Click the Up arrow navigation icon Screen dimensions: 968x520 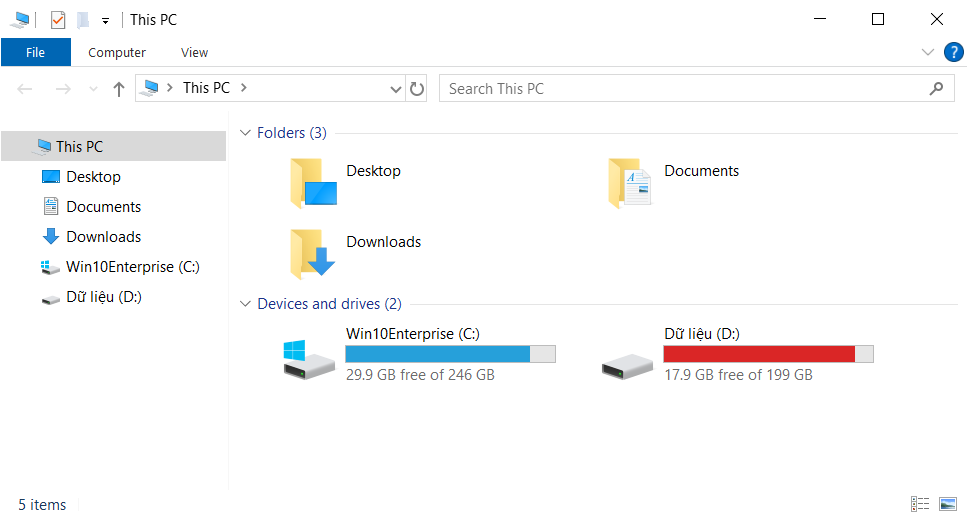pyautogui.click(x=119, y=89)
